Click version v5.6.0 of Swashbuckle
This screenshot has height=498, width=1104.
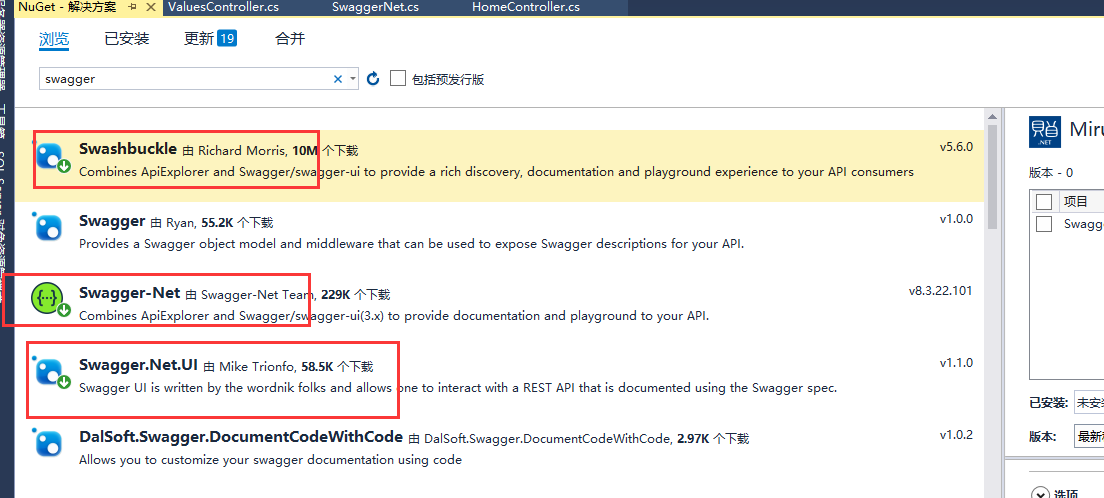tap(956, 147)
